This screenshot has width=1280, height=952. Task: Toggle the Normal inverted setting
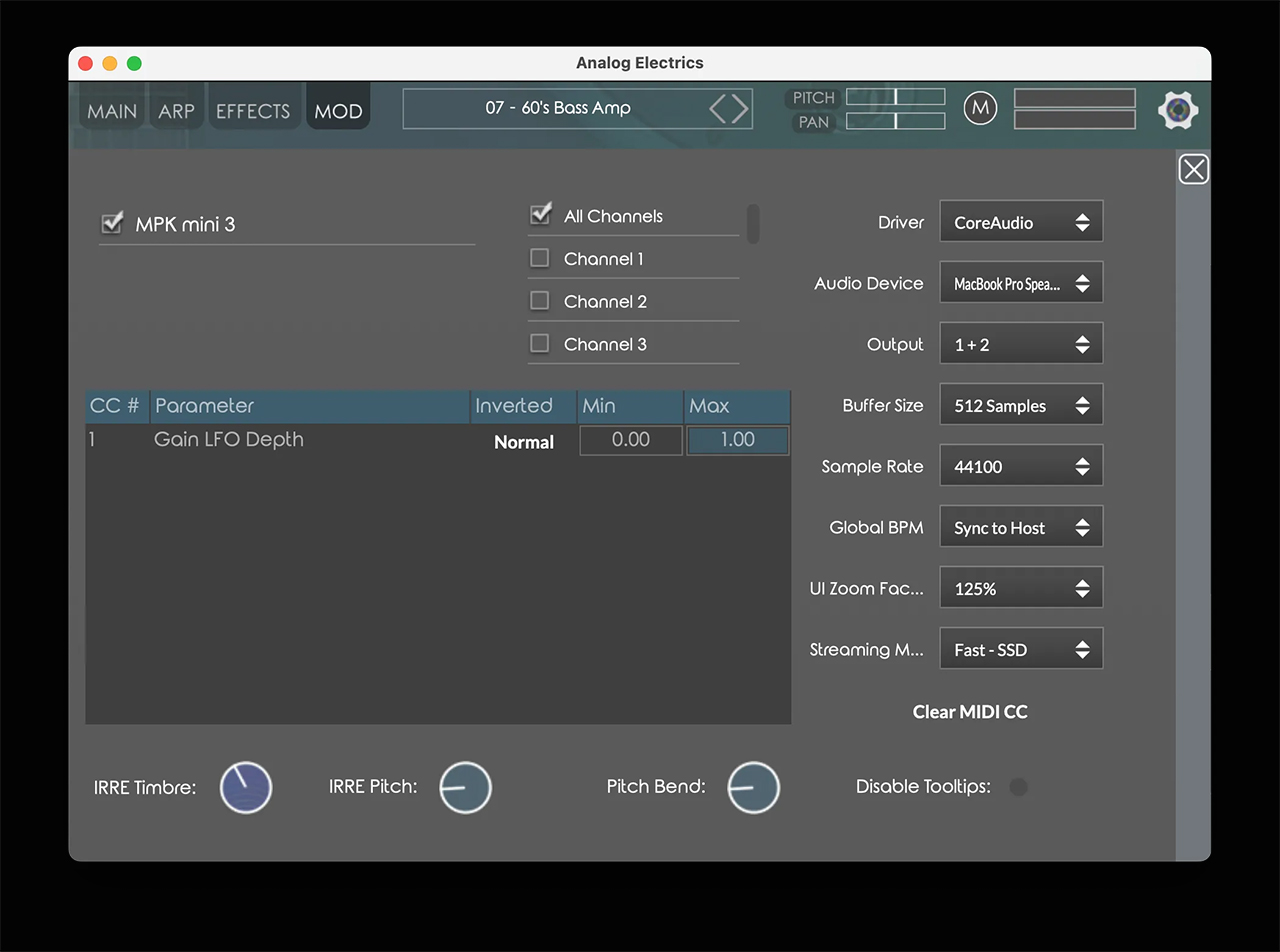click(524, 442)
